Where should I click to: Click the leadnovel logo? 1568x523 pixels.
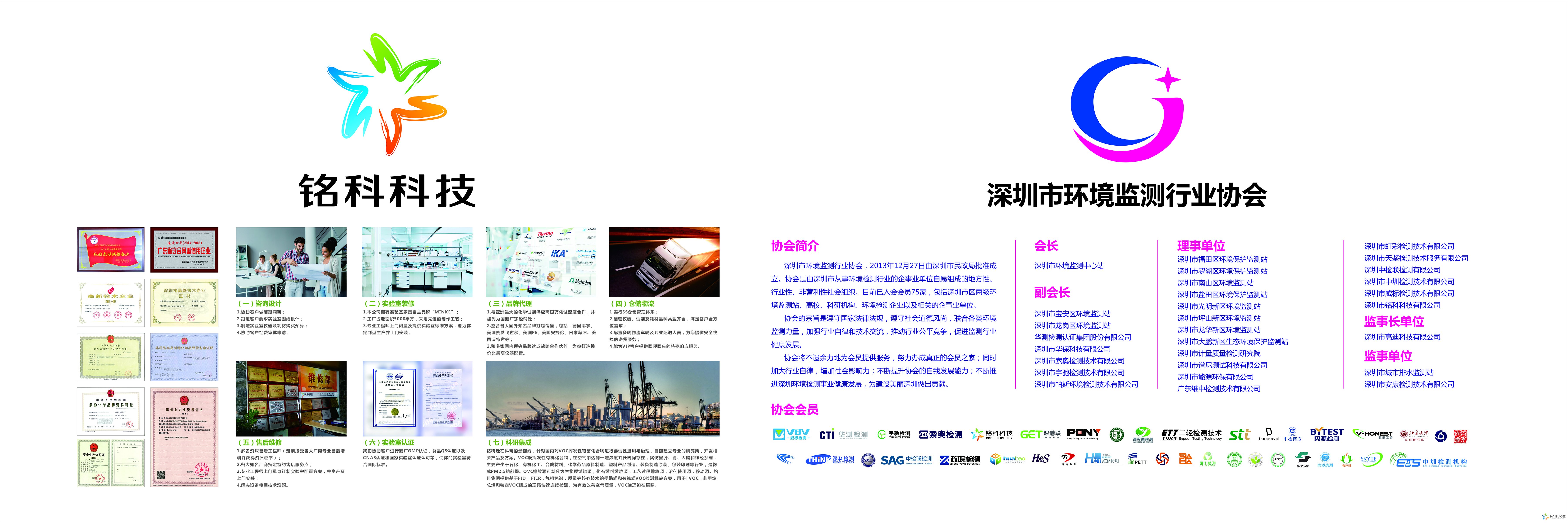coord(1269,434)
